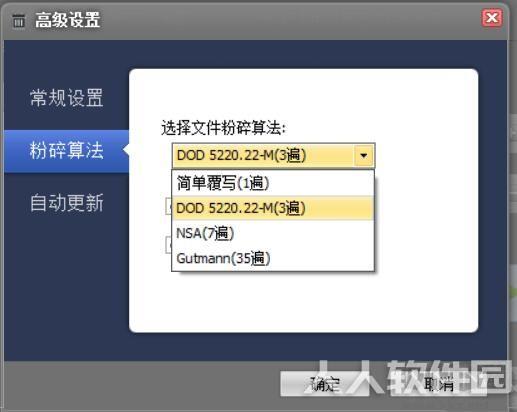This screenshot has height=412, width=517.
Task: Toggle the lower checkbox beside NSA entry
Action: tap(169, 245)
